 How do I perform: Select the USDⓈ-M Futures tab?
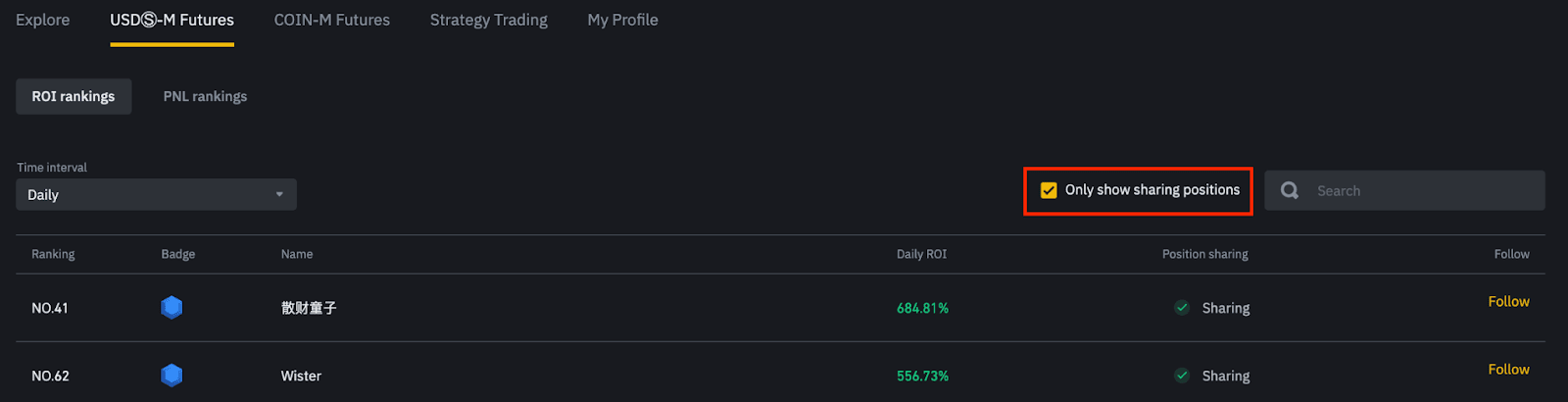(171, 20)
